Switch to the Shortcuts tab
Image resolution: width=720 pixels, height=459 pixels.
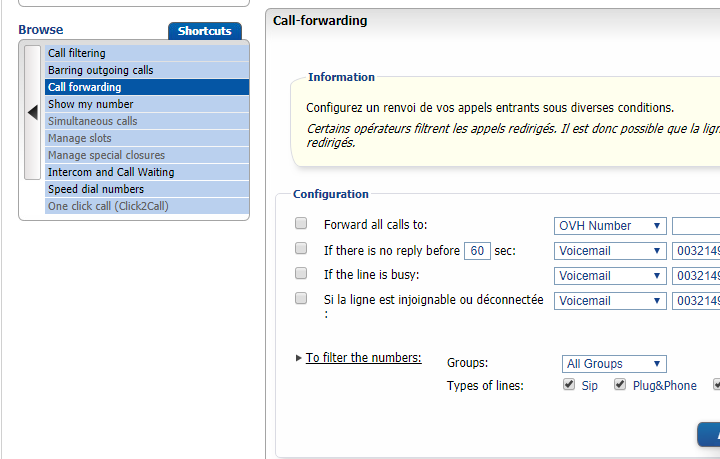click(x=204, y=31)
